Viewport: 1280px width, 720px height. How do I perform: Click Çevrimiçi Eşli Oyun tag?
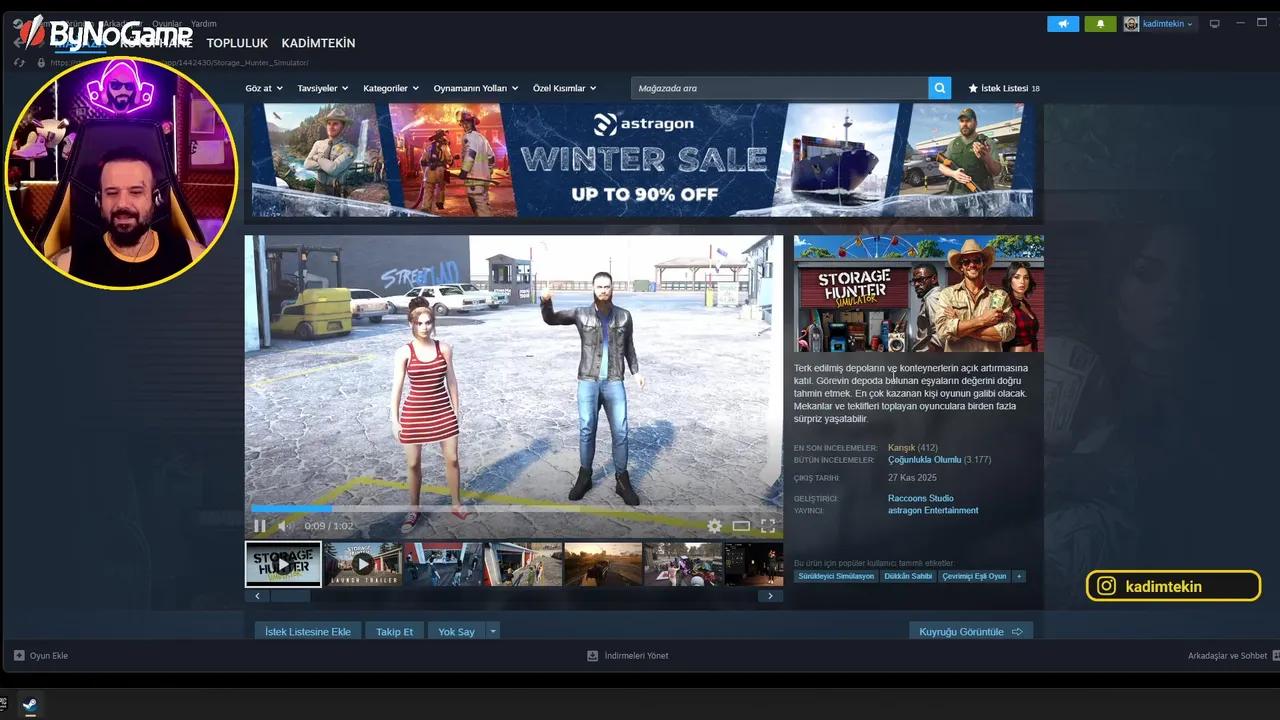pyautogui.click(x=974, y=576)
